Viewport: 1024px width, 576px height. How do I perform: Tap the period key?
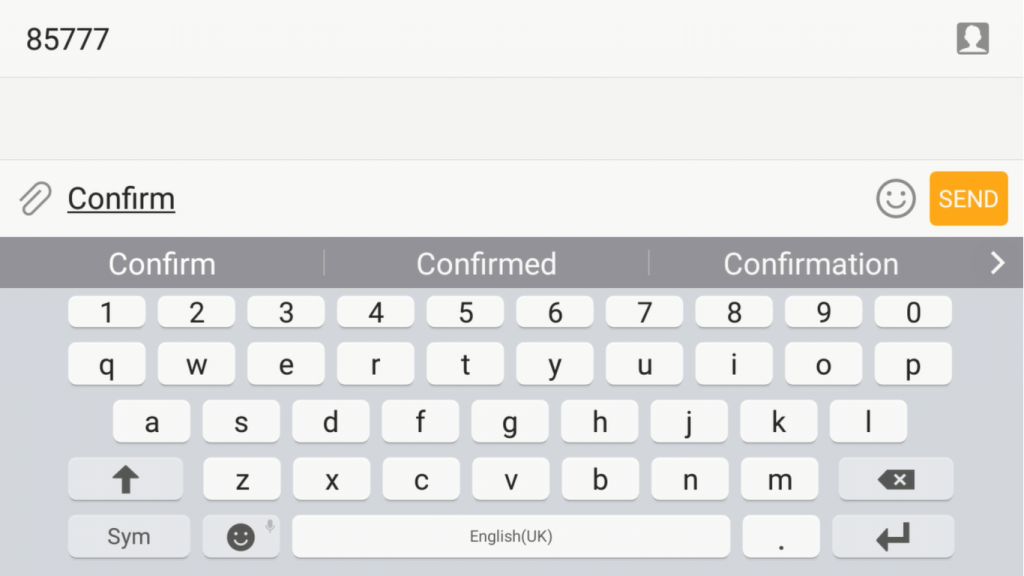point(781,536)
